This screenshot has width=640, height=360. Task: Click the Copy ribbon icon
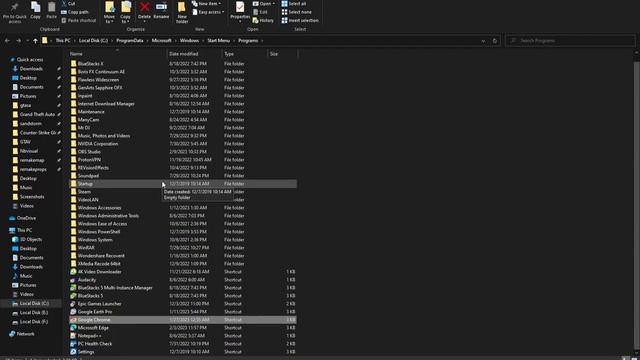coord(36,11)
